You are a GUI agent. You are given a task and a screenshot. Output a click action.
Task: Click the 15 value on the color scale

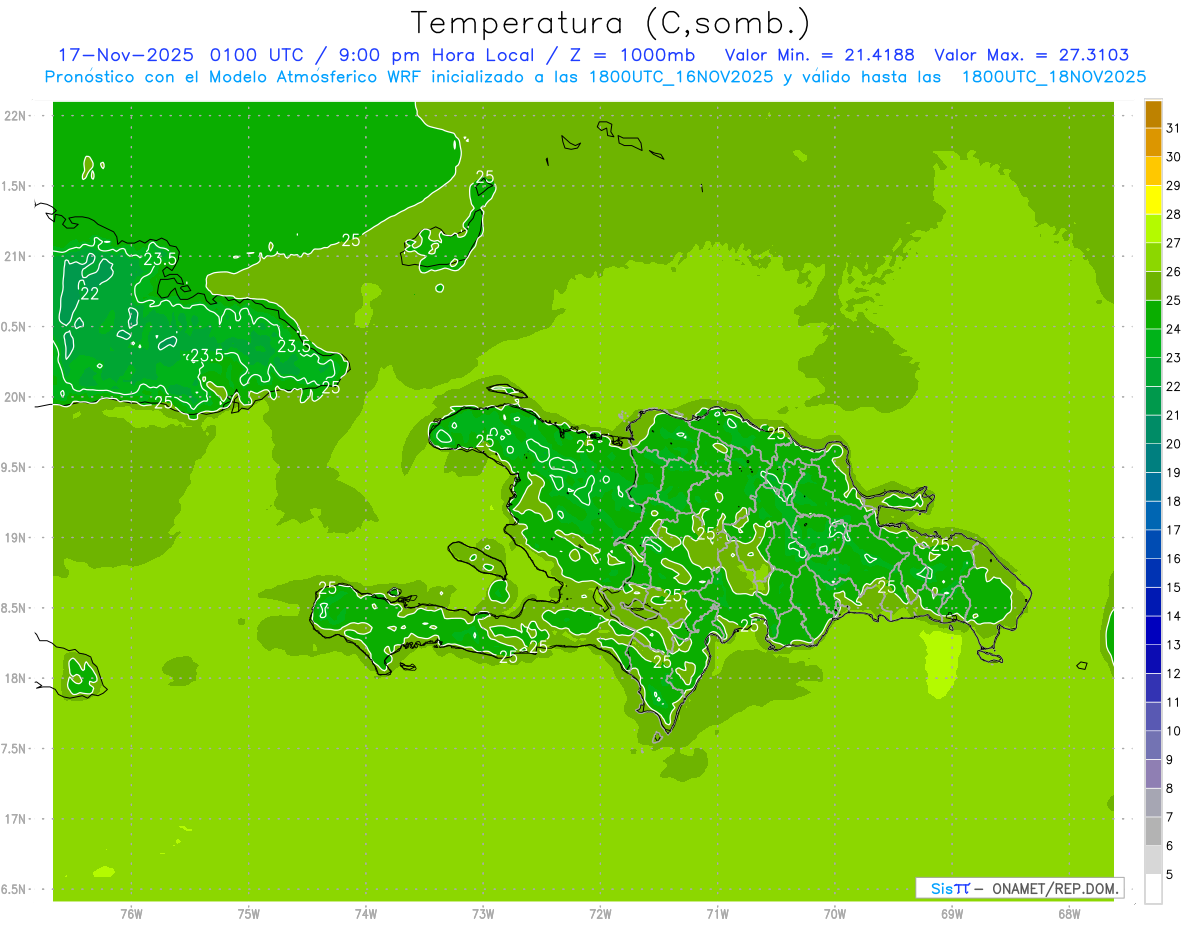click(x=1173, y=587)
